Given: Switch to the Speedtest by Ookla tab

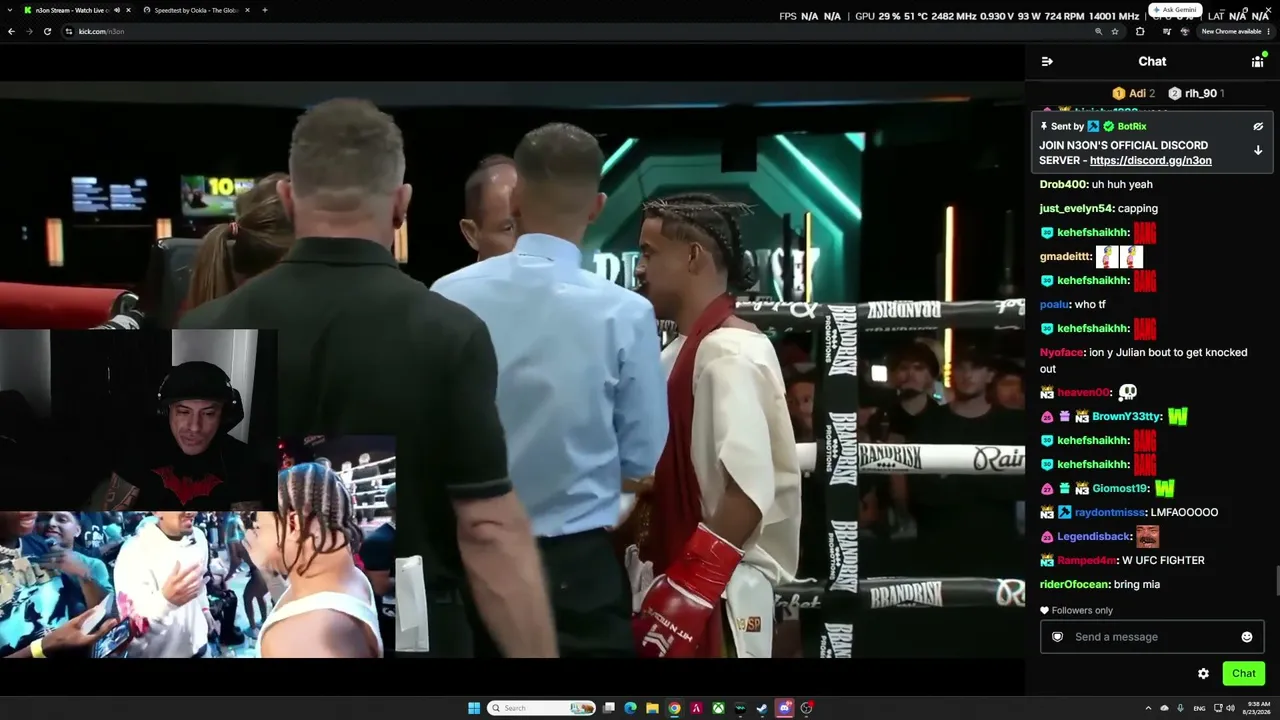Looking at the screenshot, I should click(x=196, y=10).
